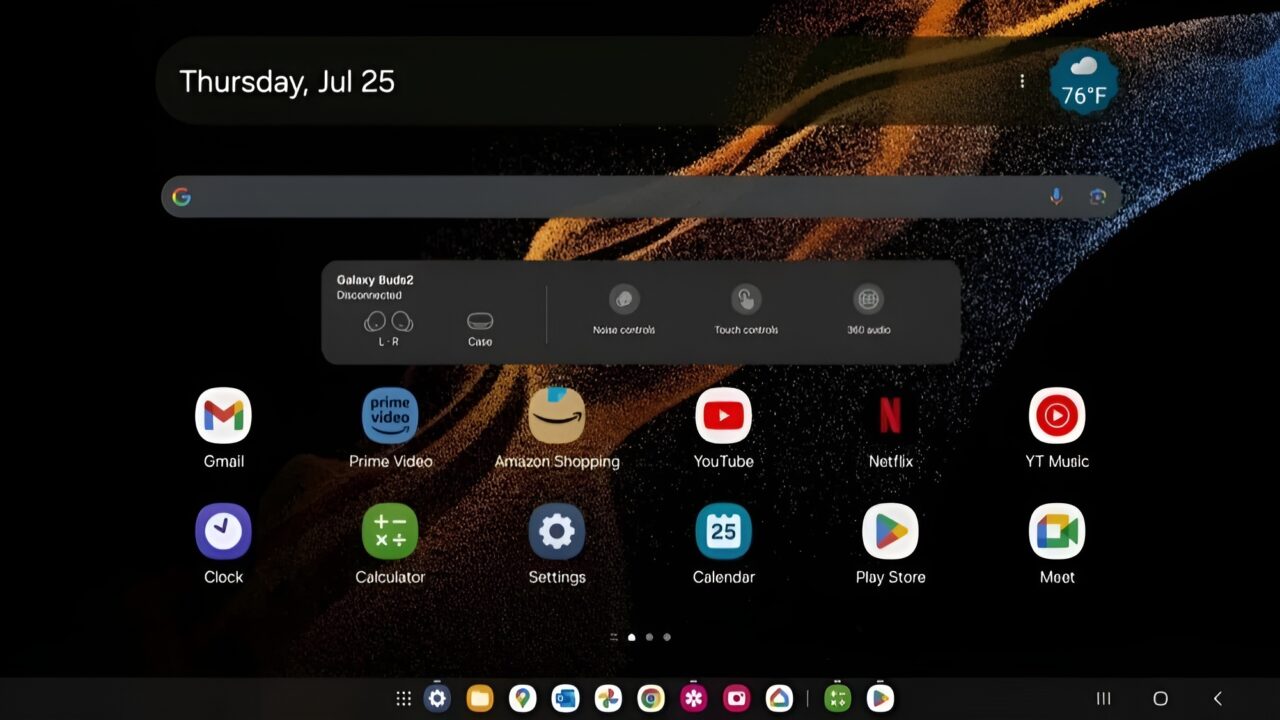Open Google Photos pinwheel in taskbar
The height and width of the screenshot is (720, 1280).
tap(608, 698)
